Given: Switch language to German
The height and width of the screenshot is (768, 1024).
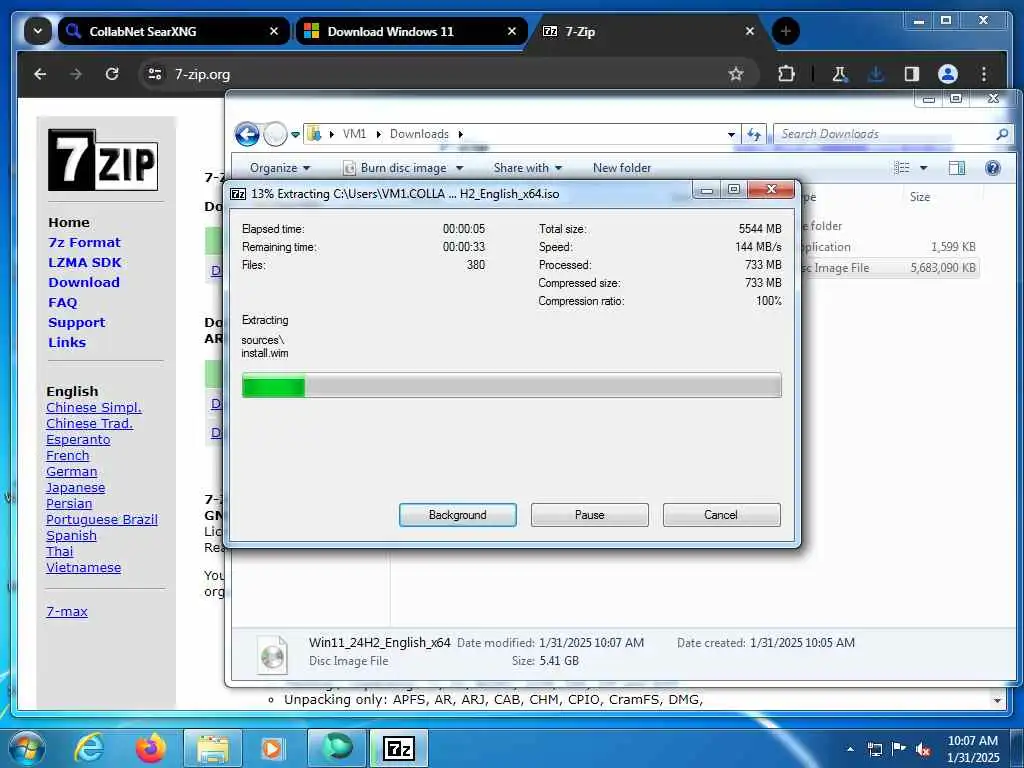Looking at the screenshot, I should 71,472.
